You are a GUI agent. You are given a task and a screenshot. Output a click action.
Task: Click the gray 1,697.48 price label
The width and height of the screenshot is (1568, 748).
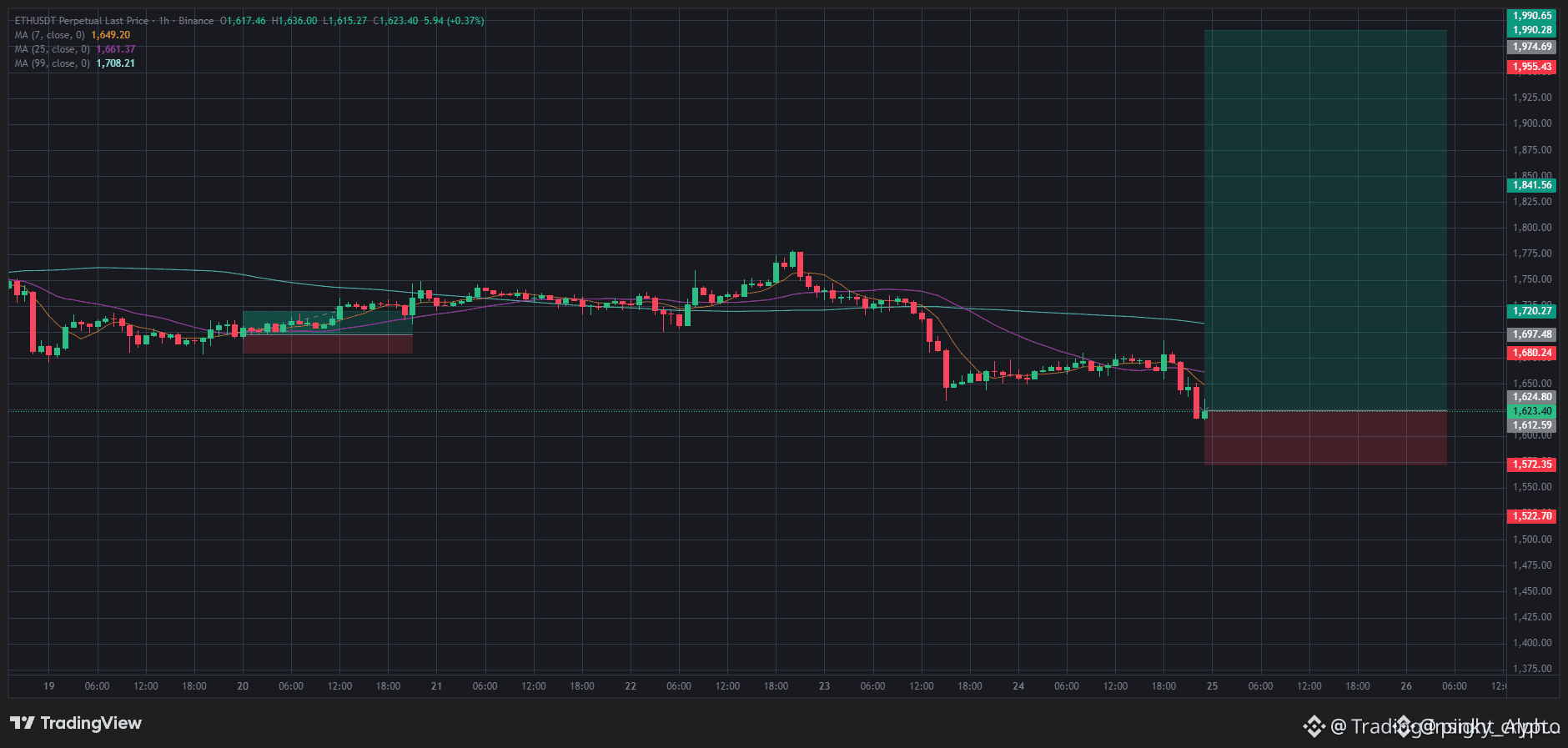tap(1532, 334)
